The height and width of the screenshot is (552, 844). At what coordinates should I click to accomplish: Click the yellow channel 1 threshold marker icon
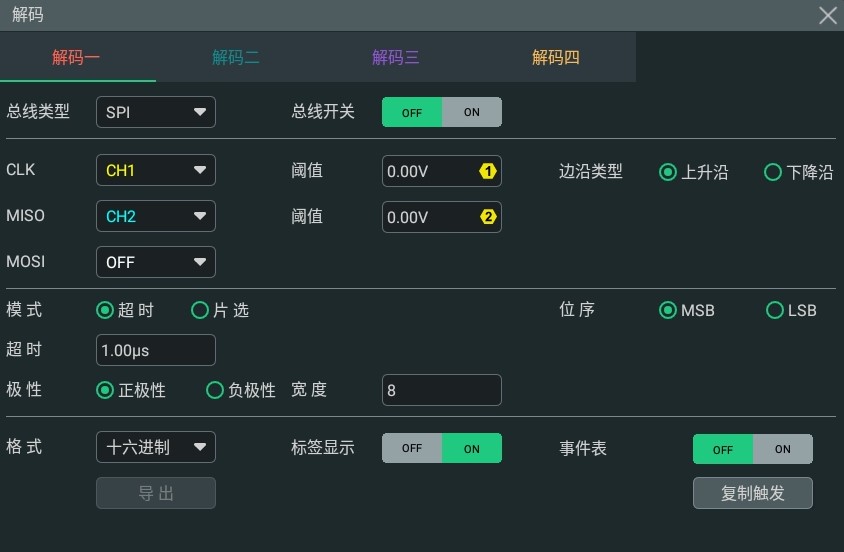click(488, 171)
